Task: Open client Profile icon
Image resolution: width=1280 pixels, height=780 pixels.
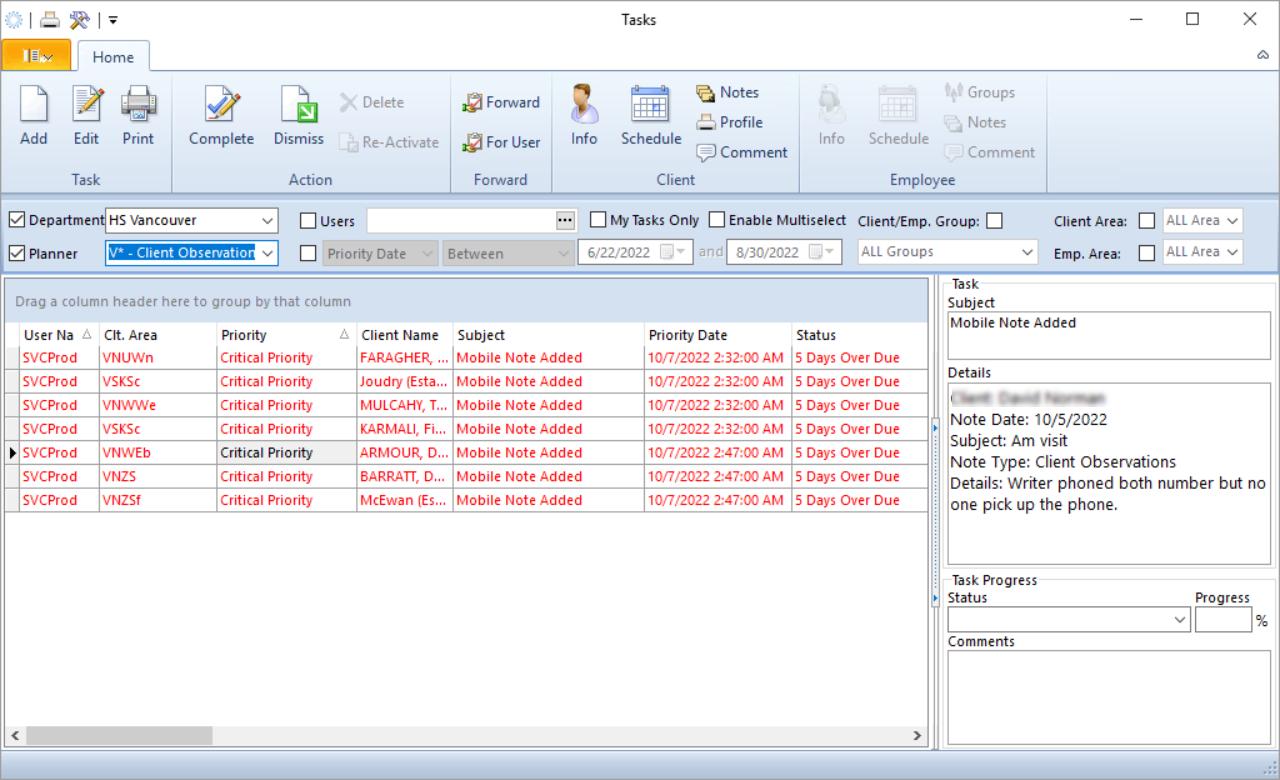Action: pyautogui.click(x=730, y=122)
